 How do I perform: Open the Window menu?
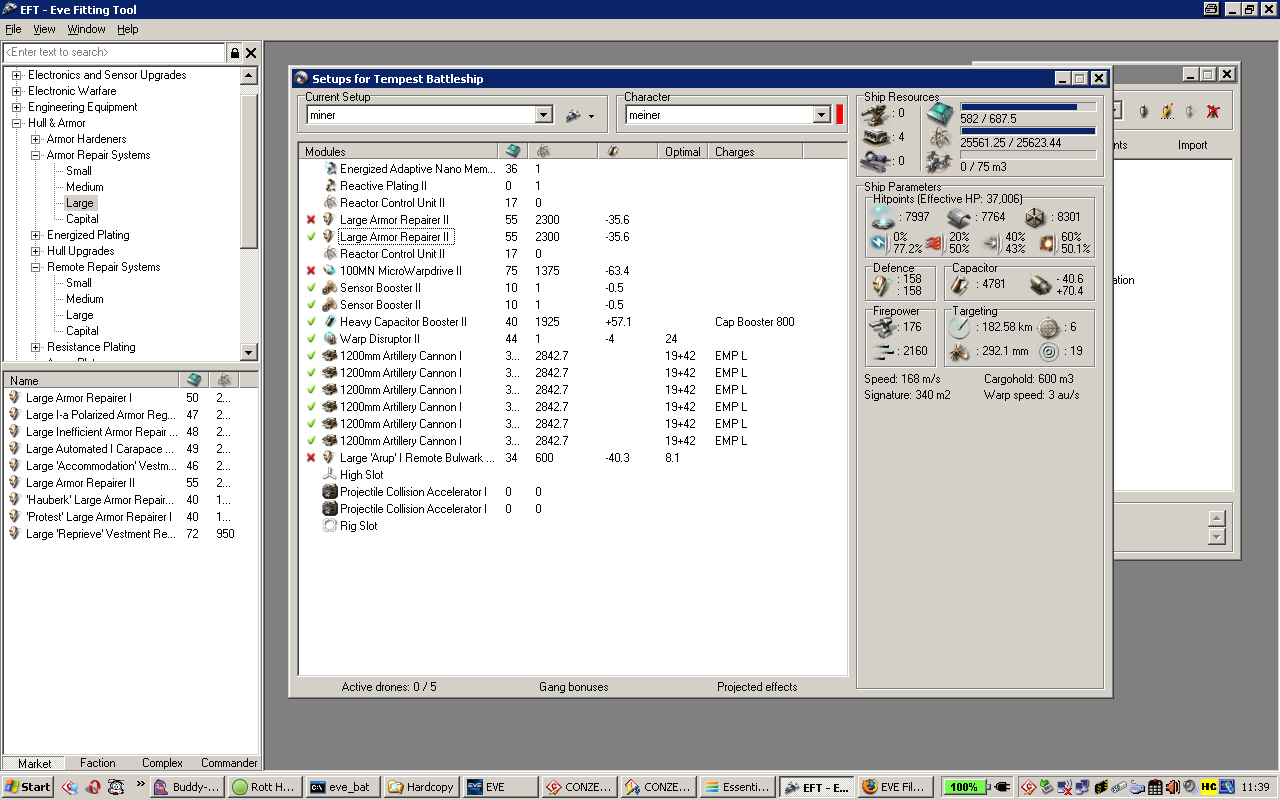pos(87,29)
